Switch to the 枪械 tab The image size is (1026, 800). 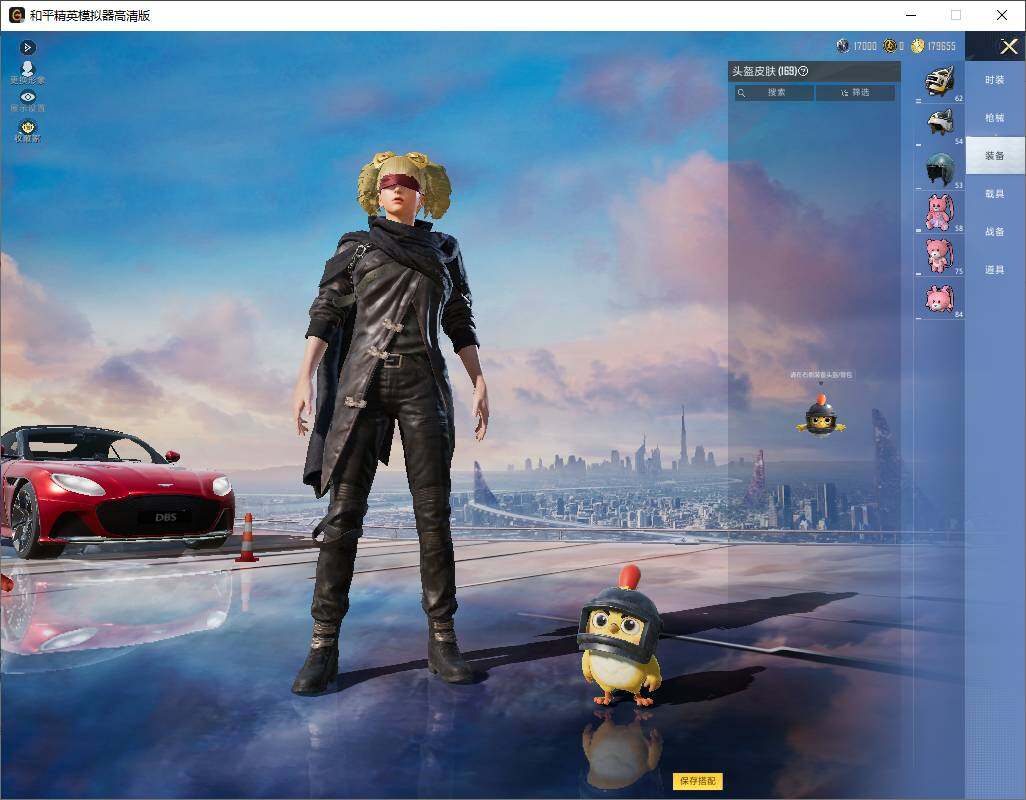995,118
